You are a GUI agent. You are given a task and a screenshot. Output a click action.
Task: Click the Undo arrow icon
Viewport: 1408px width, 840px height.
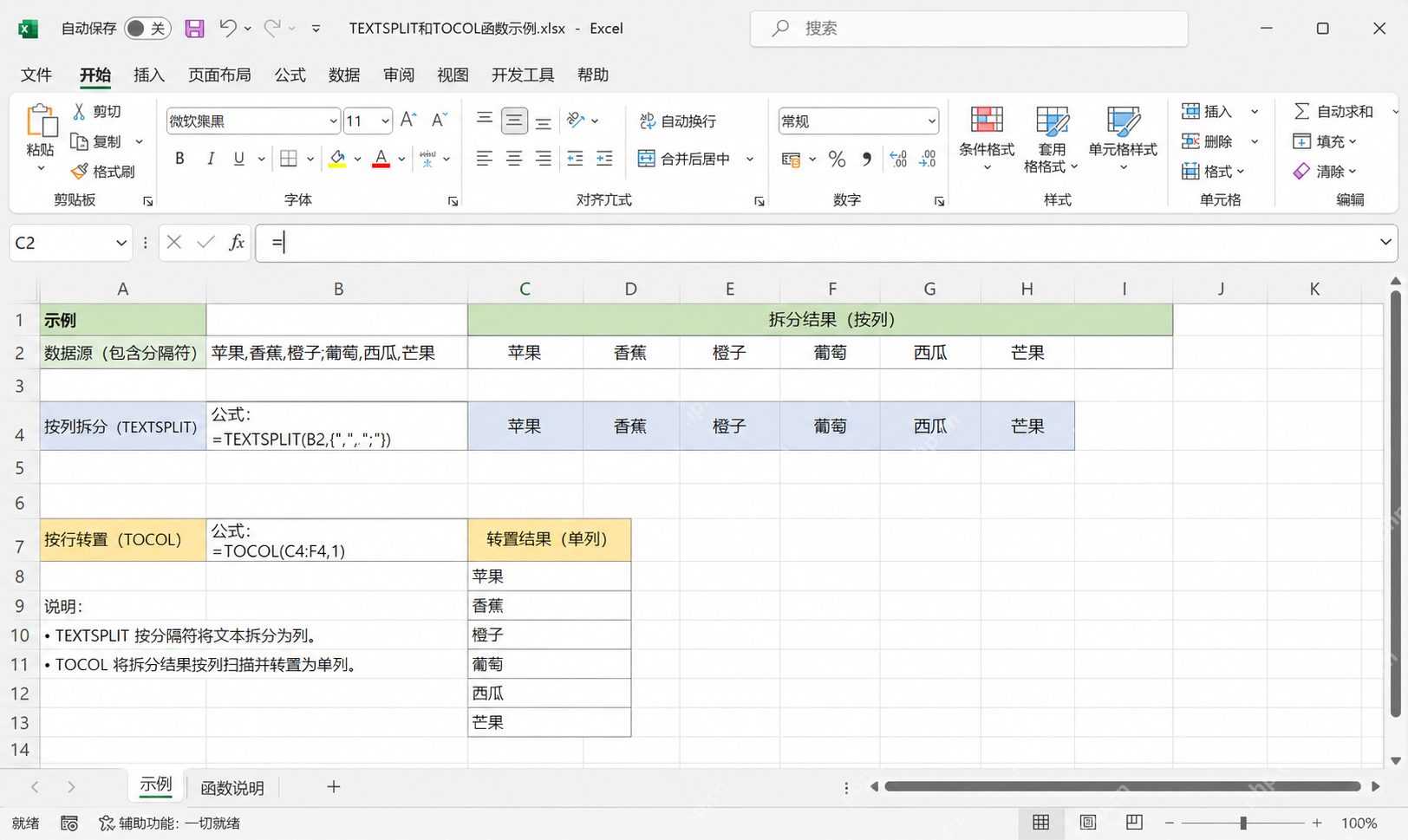[x=228, y=29]
